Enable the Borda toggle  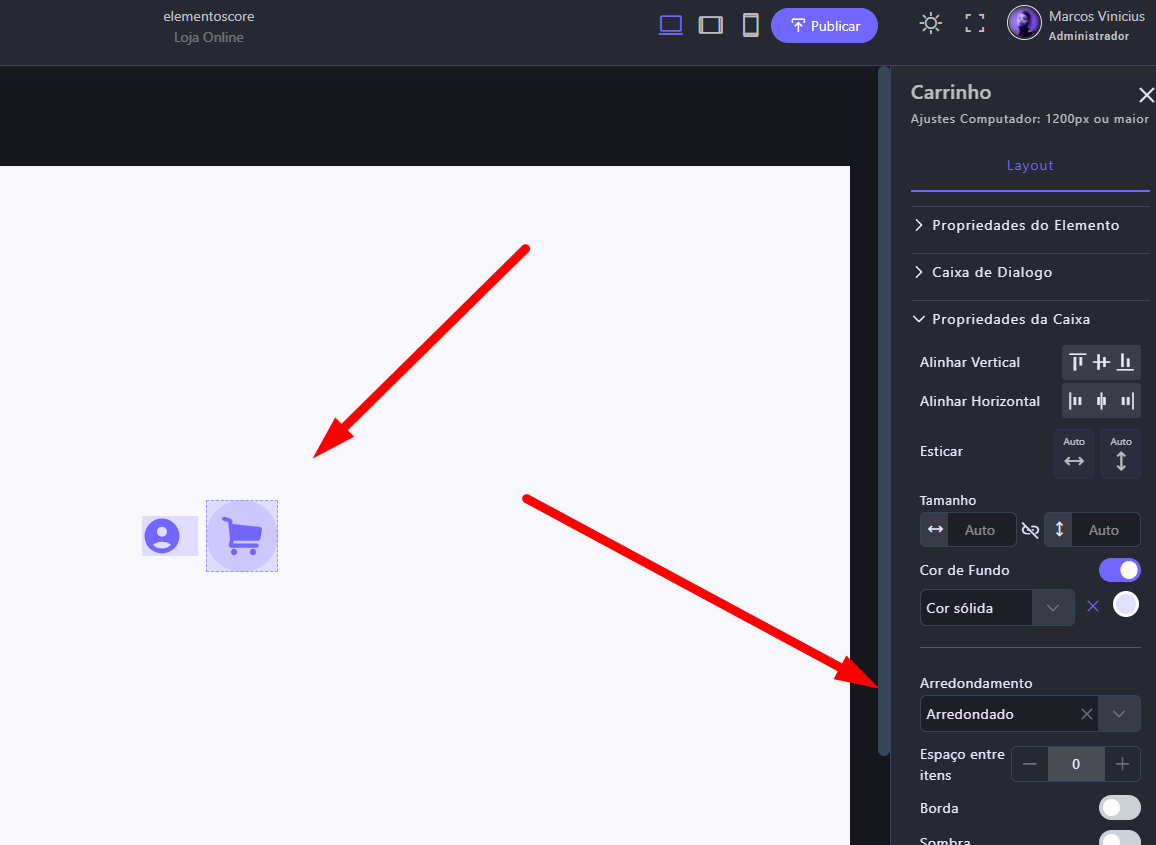(x=1119, y=808)
